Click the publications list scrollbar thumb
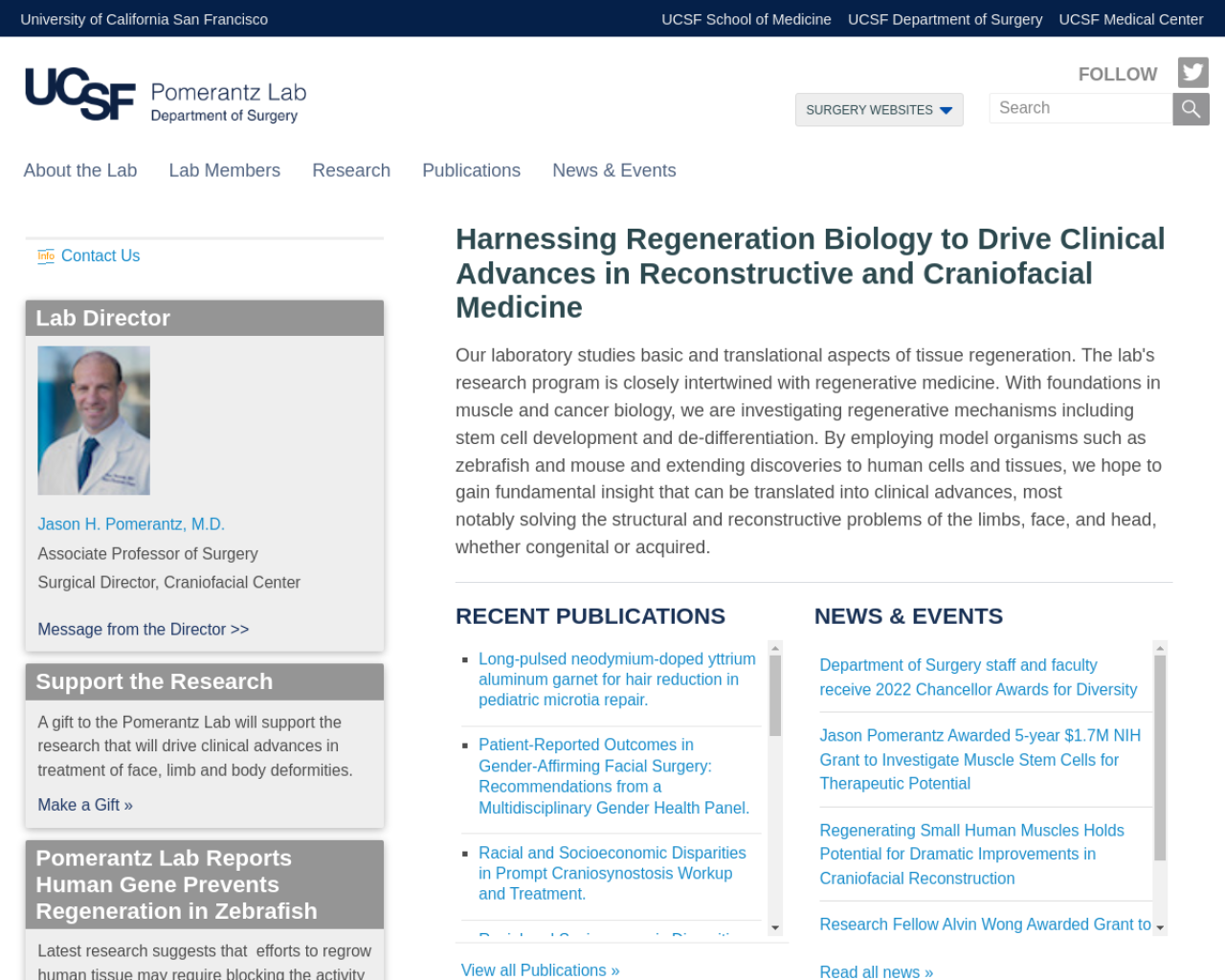 pos(775,696)
